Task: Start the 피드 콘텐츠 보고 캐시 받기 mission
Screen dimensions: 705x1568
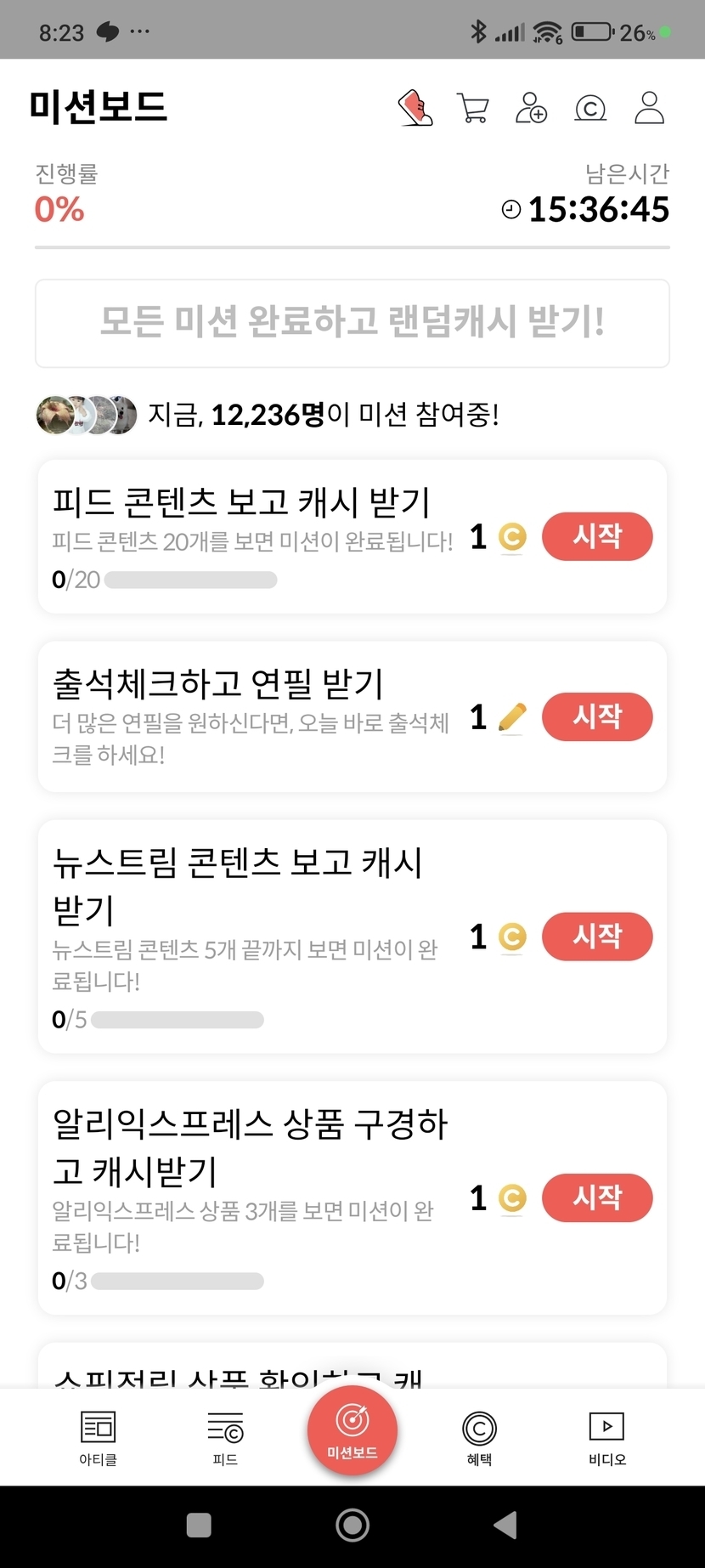Action: [597, 537]
